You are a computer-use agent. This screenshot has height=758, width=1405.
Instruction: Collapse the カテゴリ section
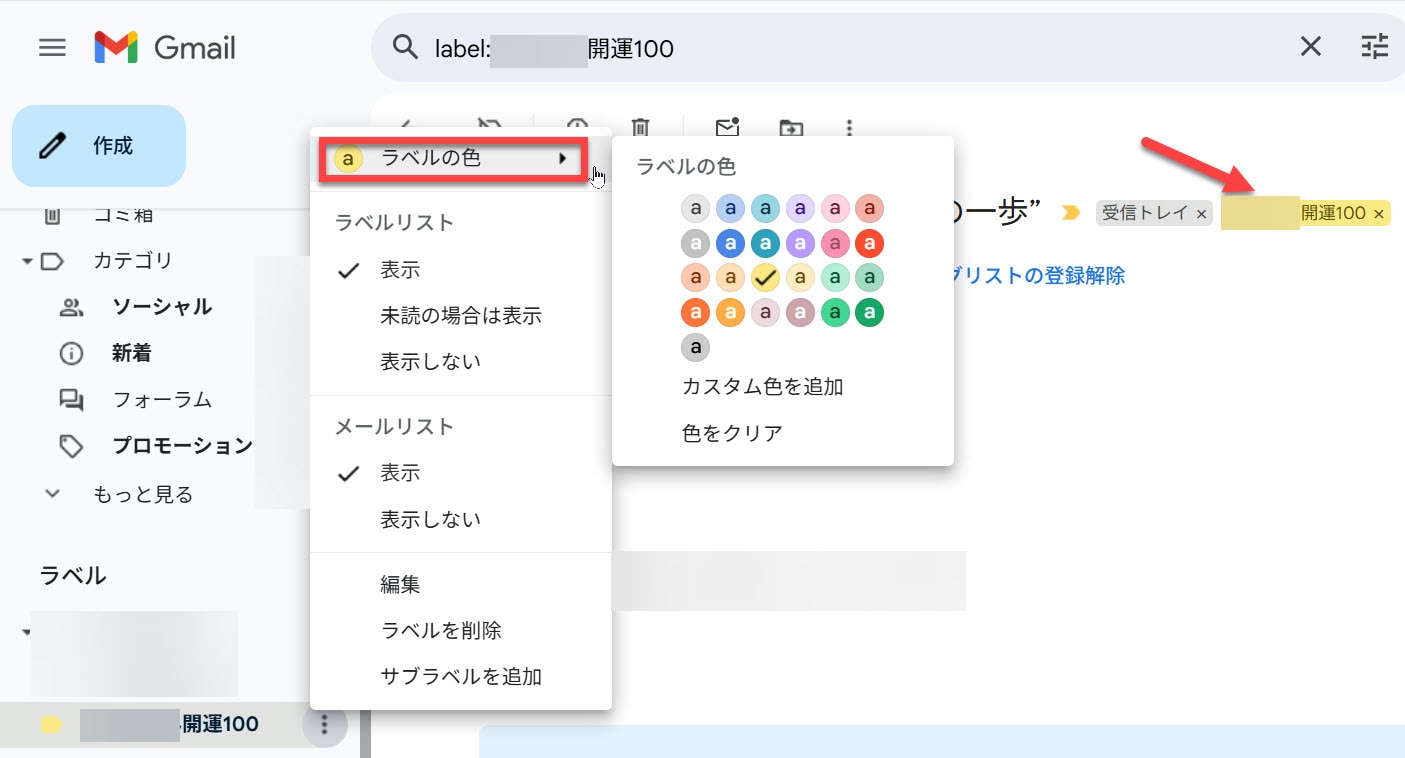click(x=26, y=261)
